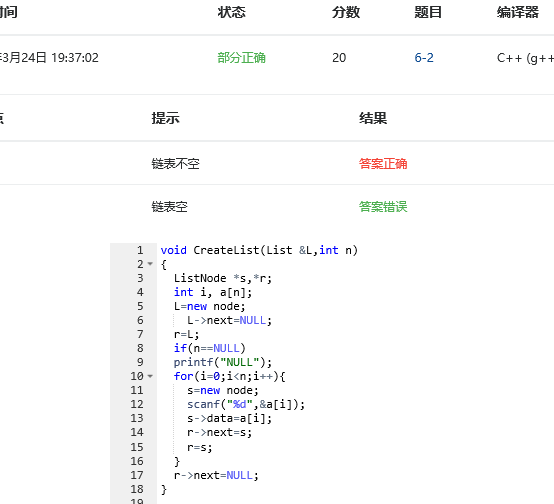Click the 链表不空 hint cell

(x=176, y=164)
